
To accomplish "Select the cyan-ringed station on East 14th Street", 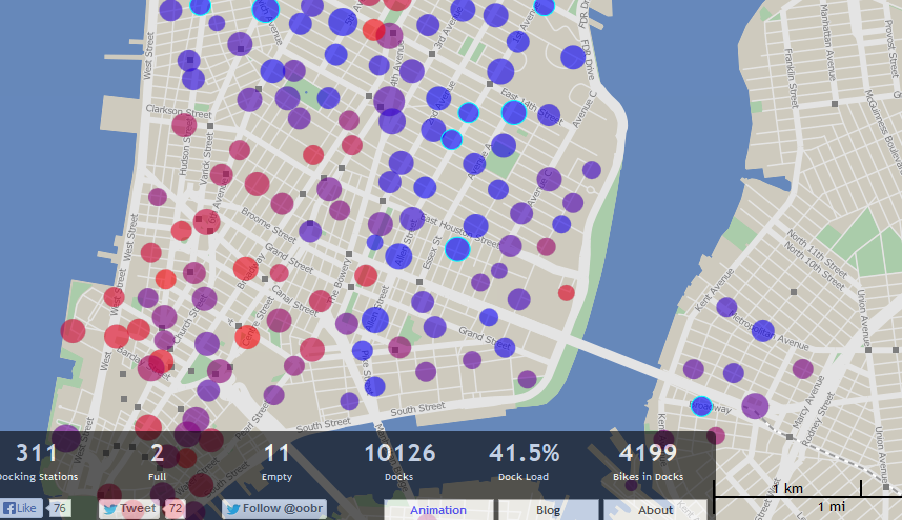I will pyautogui.click(x=514, y=112).
